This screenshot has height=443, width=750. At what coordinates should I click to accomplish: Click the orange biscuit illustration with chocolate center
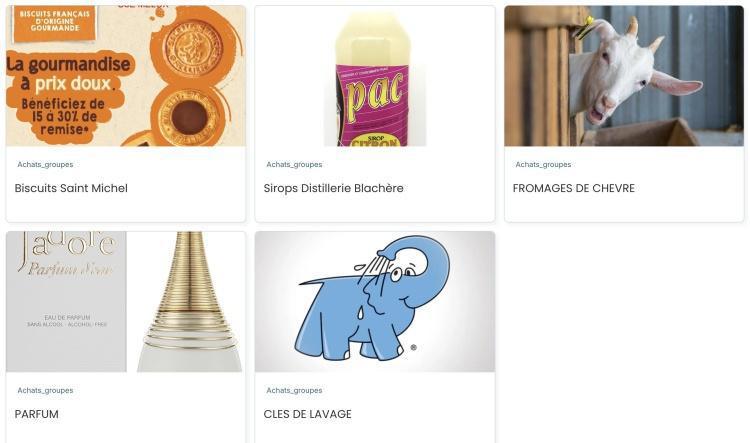[x=190, y=117]
